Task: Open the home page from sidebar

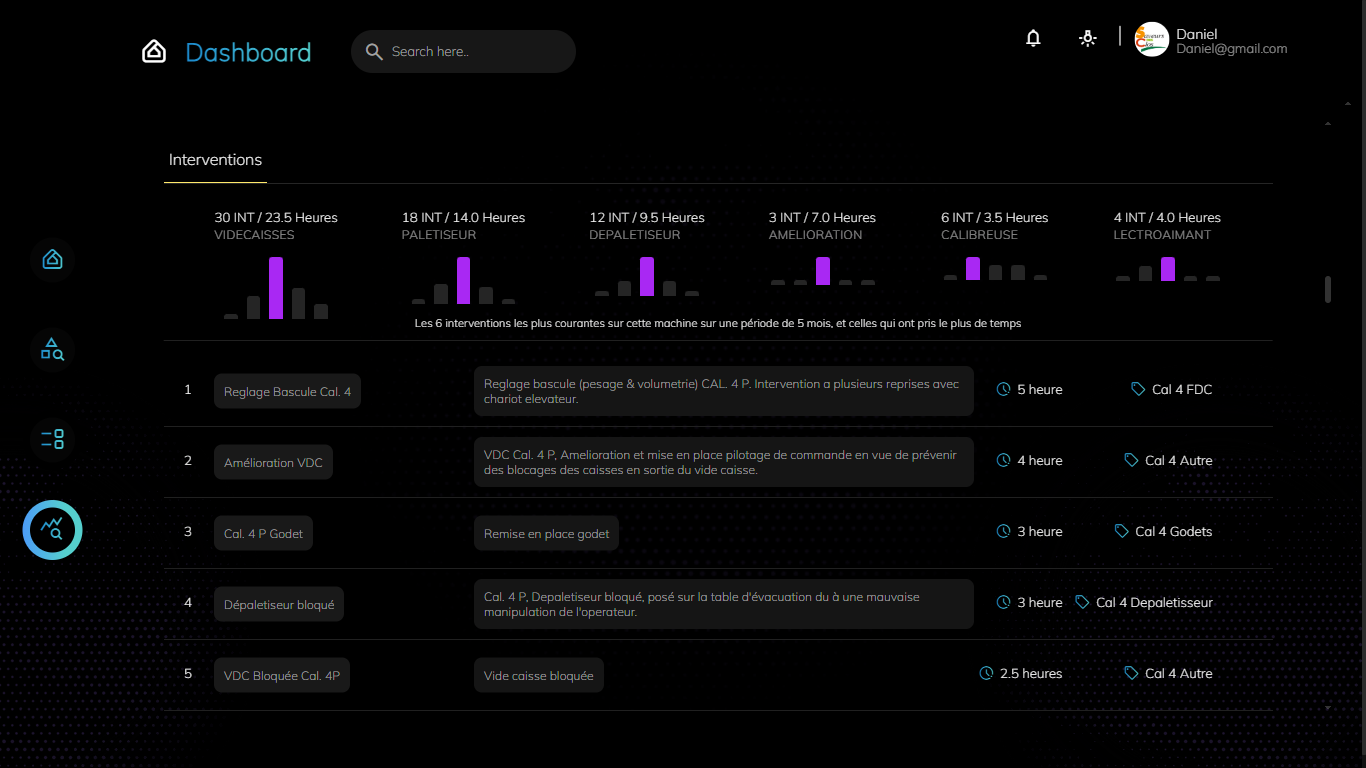Action: (x=52, y=260)
